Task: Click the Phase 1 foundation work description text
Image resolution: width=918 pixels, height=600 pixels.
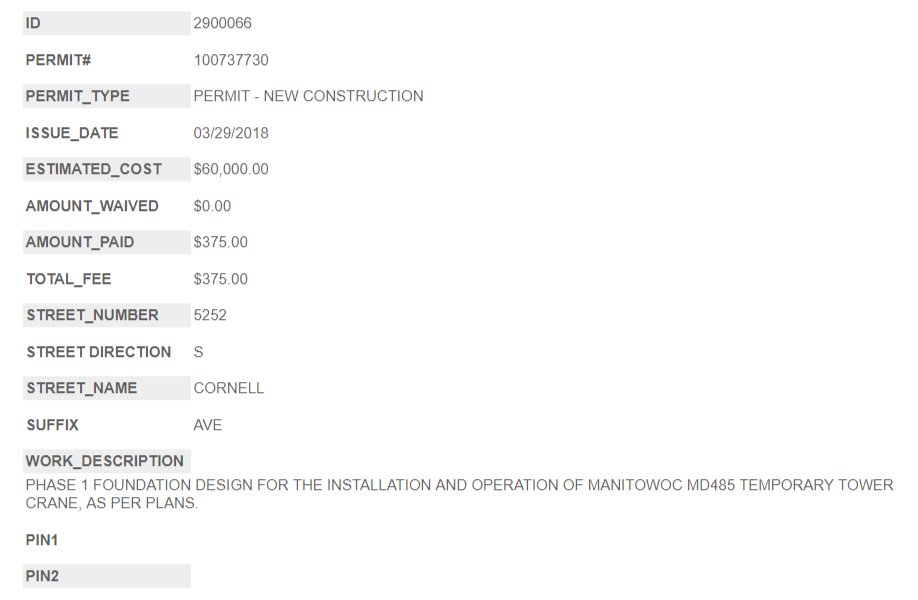Action: tap(459, 494)
